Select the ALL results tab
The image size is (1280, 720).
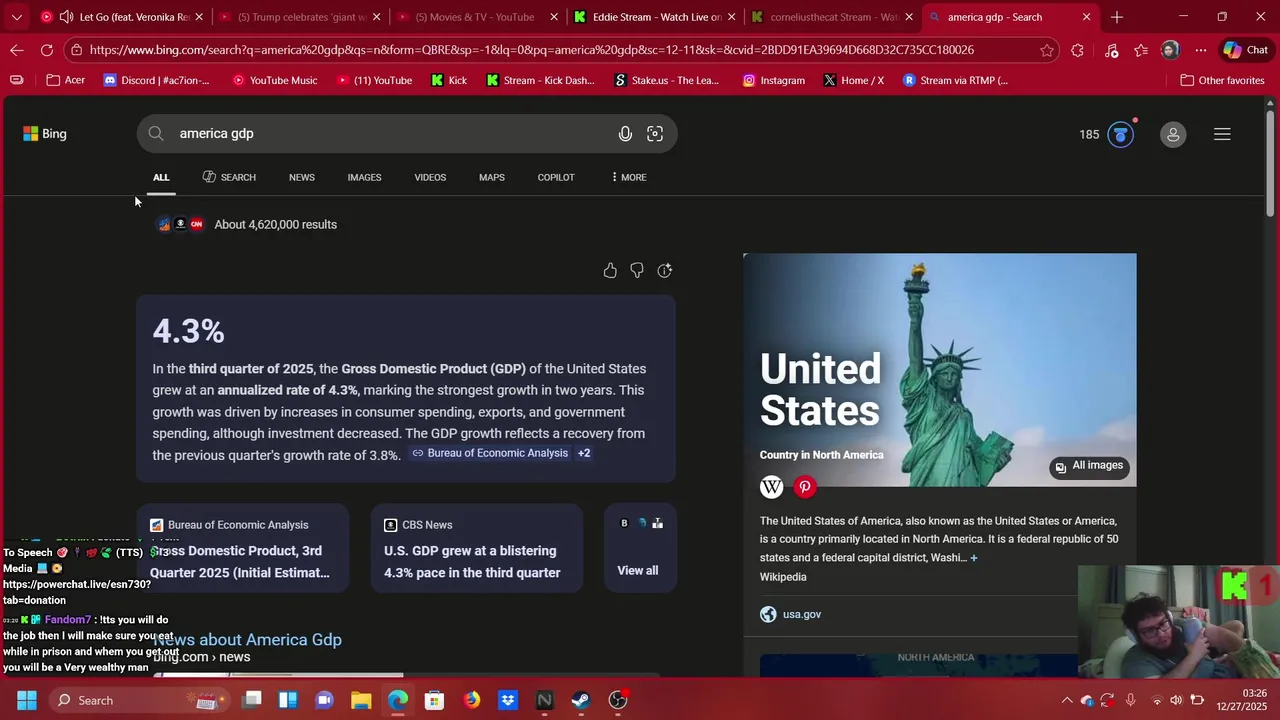[x=161, y=177]
